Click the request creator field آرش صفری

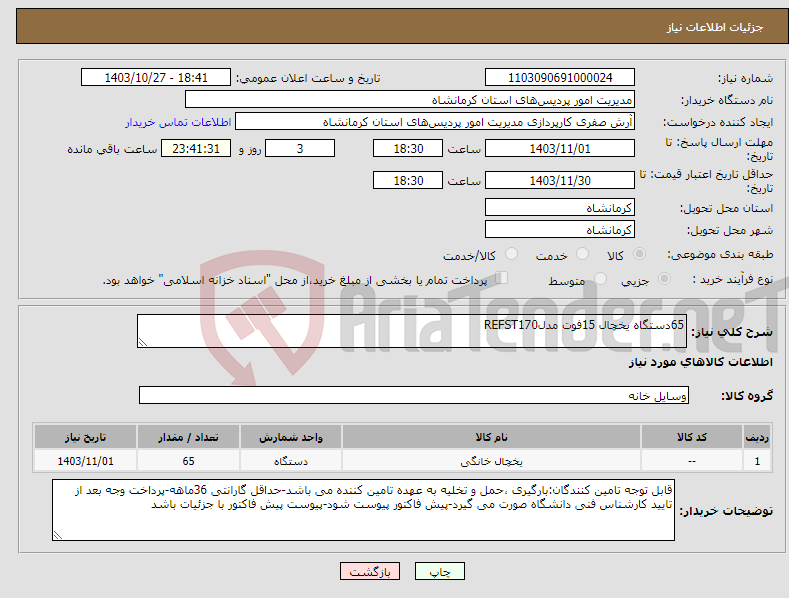pyautogui.click(x=435, y=122)
